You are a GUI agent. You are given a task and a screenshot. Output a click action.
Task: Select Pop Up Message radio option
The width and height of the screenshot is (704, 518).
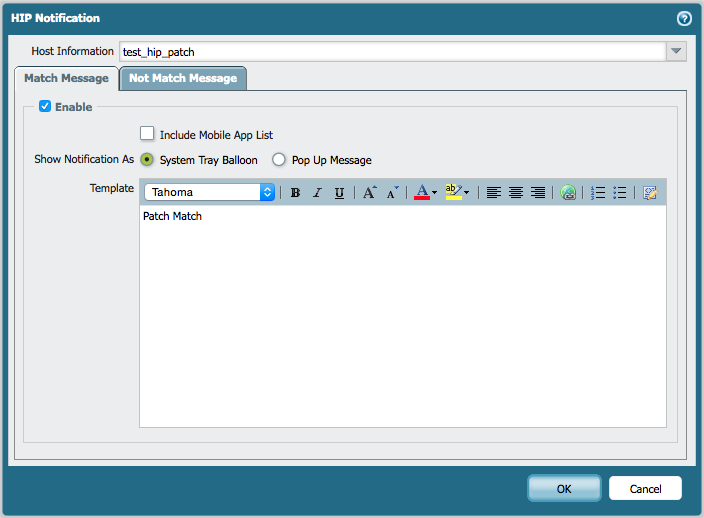(x=279, y=160)
